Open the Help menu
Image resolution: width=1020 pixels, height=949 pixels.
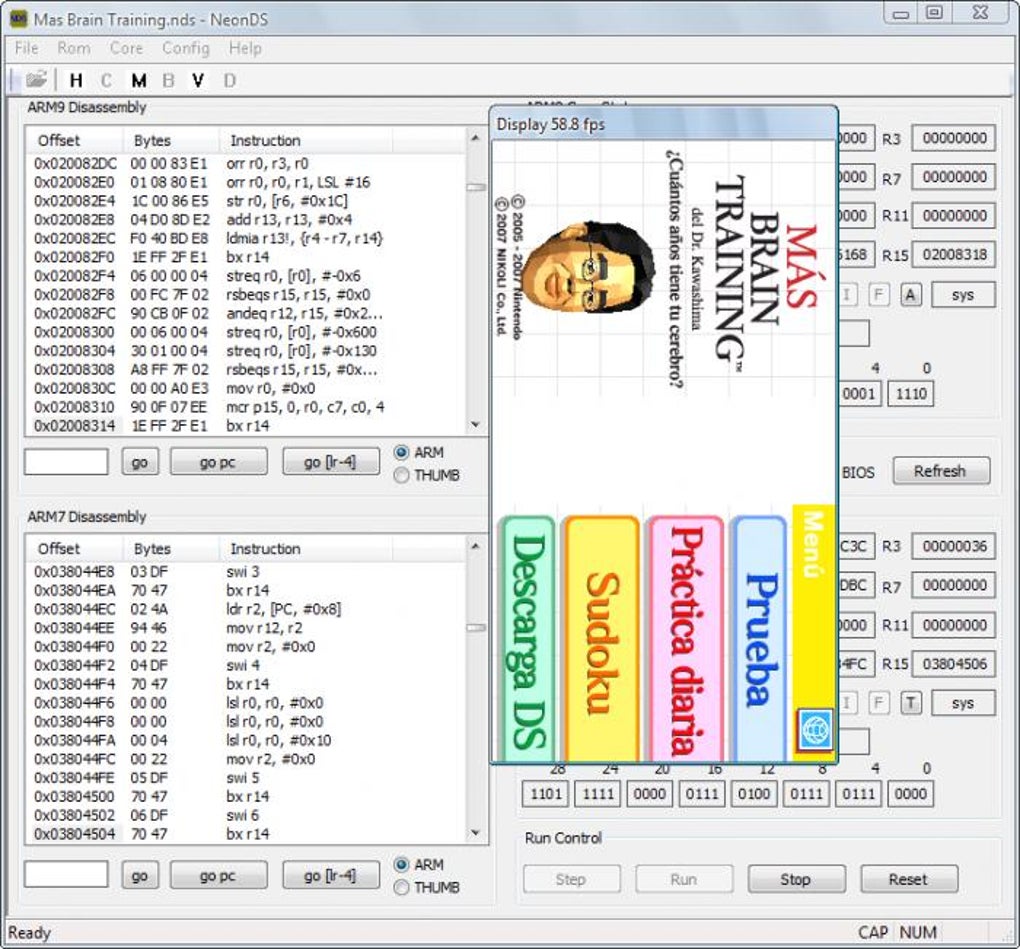coord(245,48)
